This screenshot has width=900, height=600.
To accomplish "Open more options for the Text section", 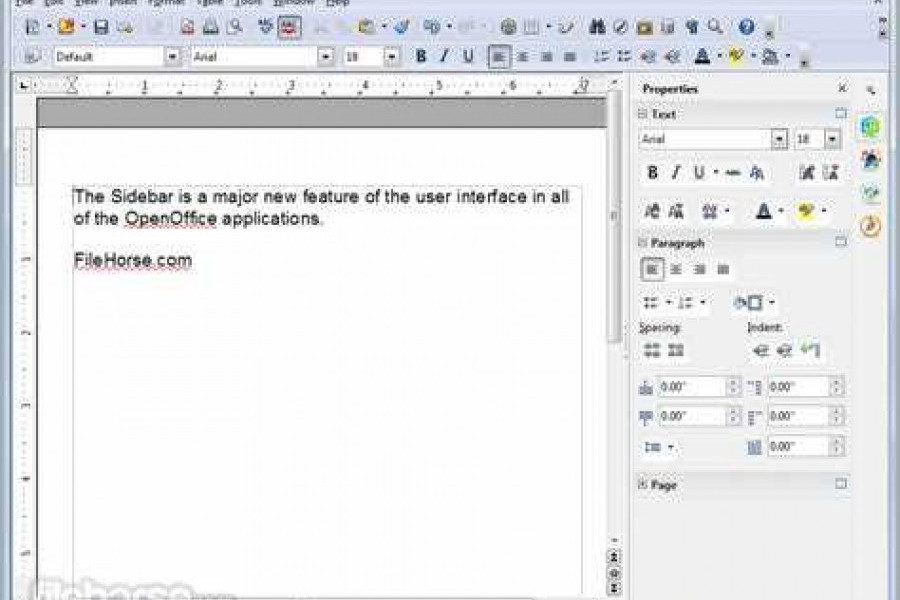I will tap(842, 114).
